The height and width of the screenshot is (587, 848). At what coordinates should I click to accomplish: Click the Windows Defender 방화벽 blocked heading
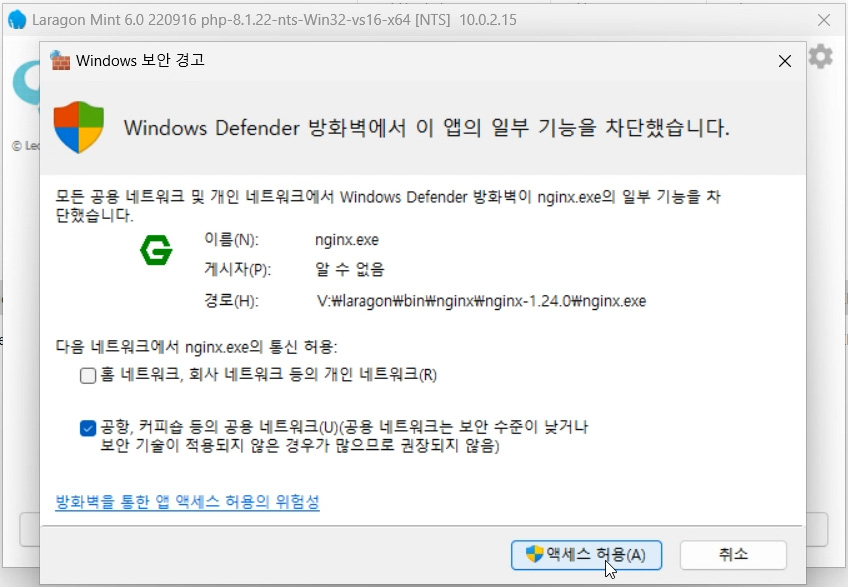(427, 128)
